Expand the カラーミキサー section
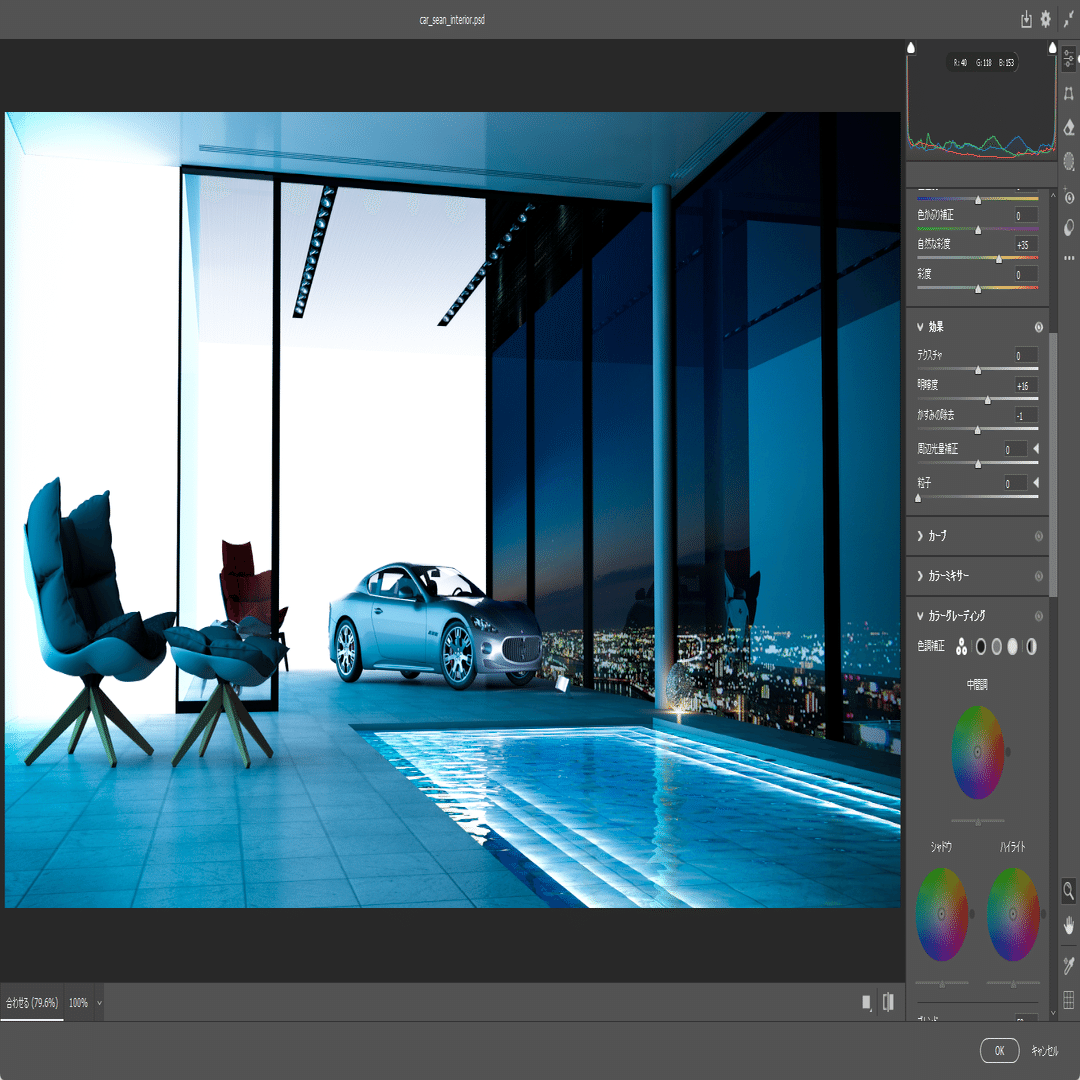This screenshot has width=1080, height=1080. pos(920,576)
